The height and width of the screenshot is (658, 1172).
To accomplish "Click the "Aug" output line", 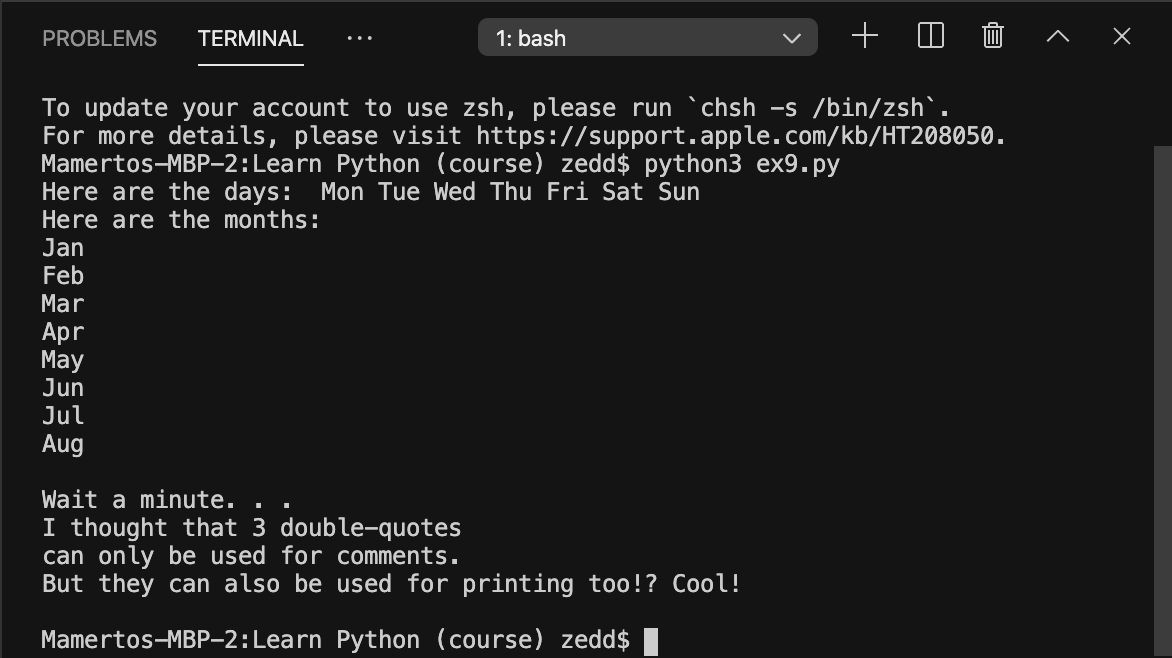I will [x=63, y=444].
